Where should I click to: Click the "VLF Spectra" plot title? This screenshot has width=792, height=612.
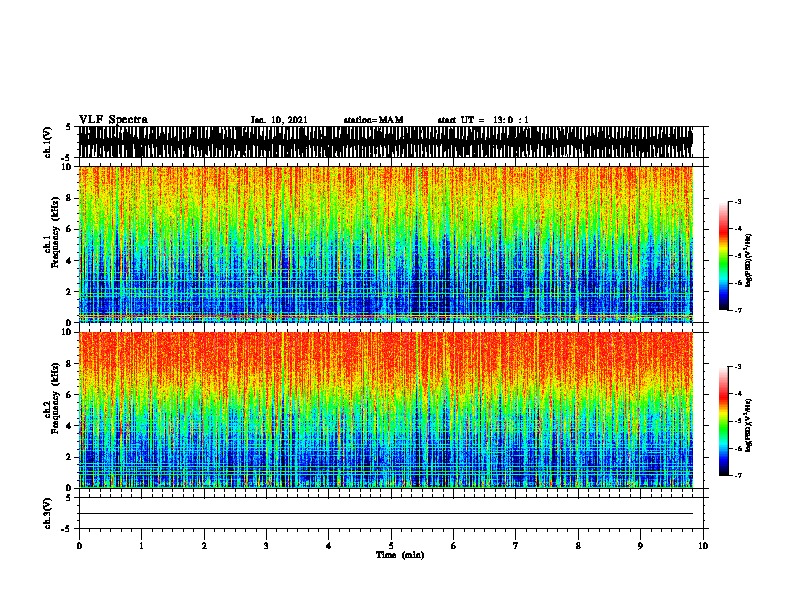(x=113, y=120)
